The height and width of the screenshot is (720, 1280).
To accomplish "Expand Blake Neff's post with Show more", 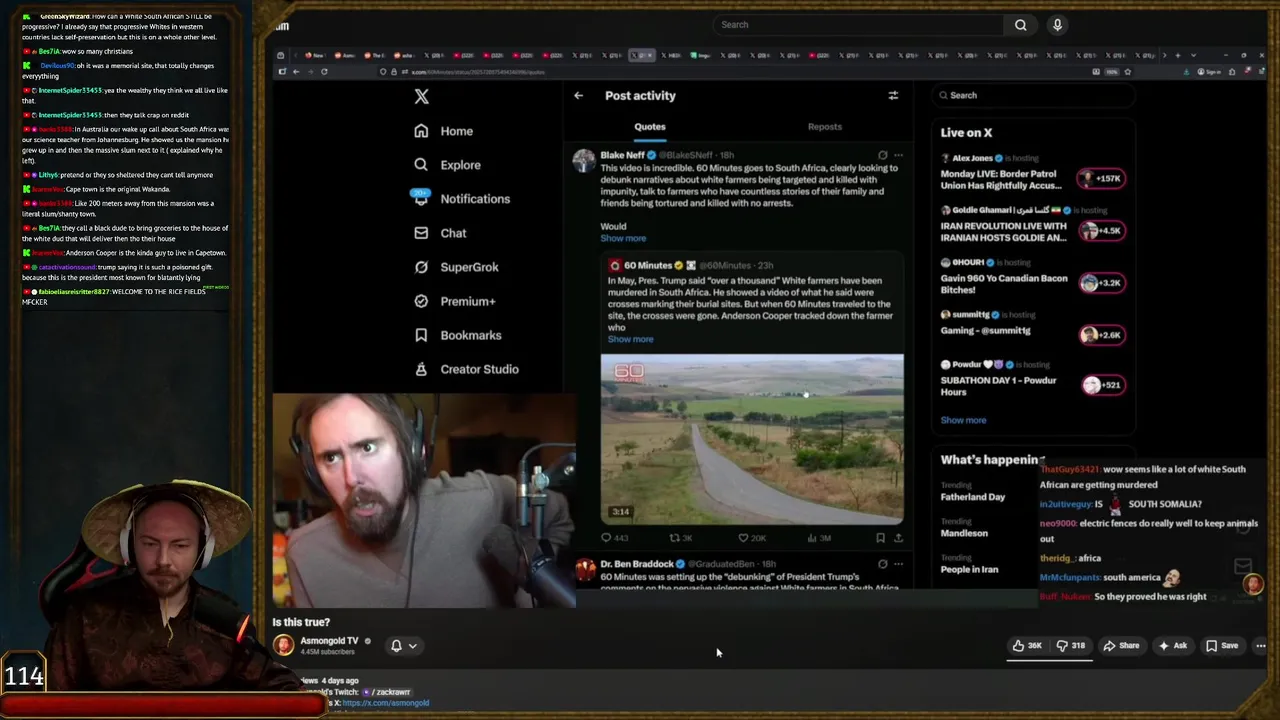I will click(623, 238).
